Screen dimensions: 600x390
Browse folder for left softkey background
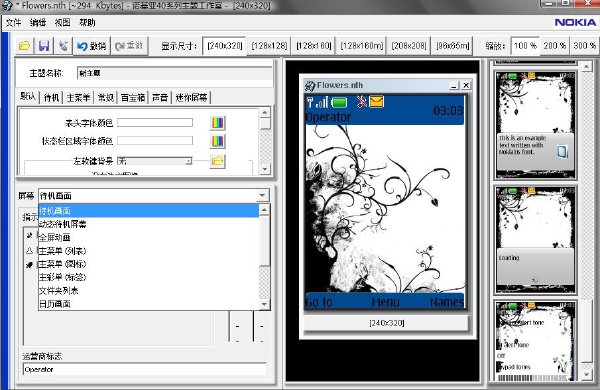217,161
